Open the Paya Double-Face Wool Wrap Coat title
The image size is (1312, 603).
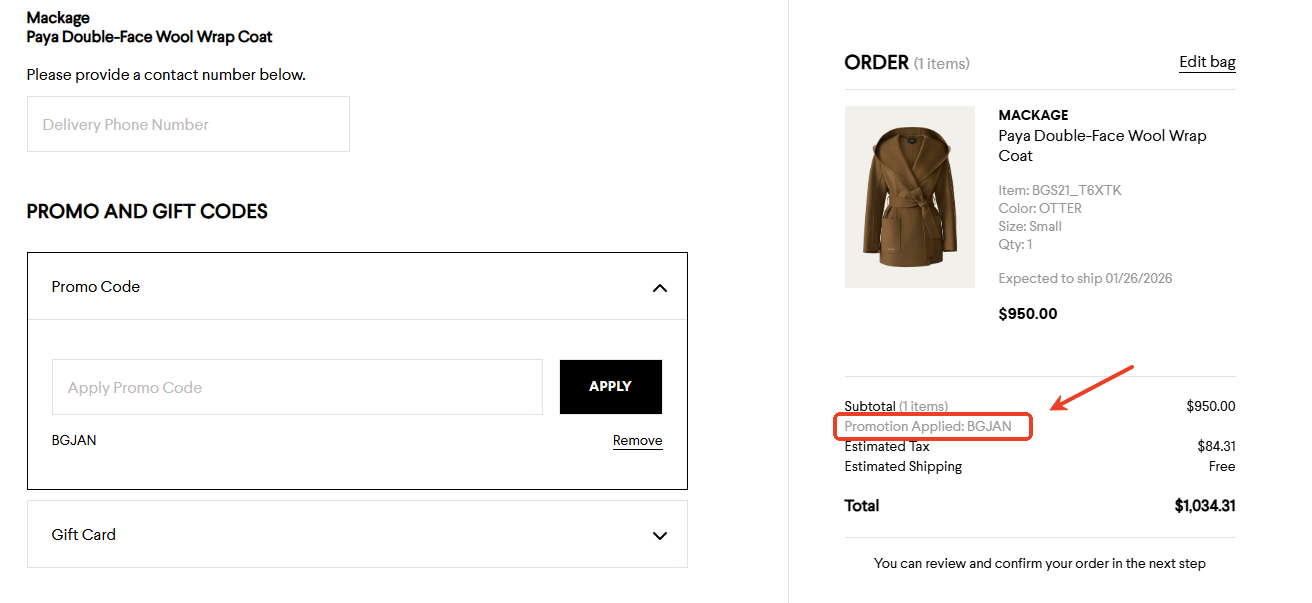1103,145
